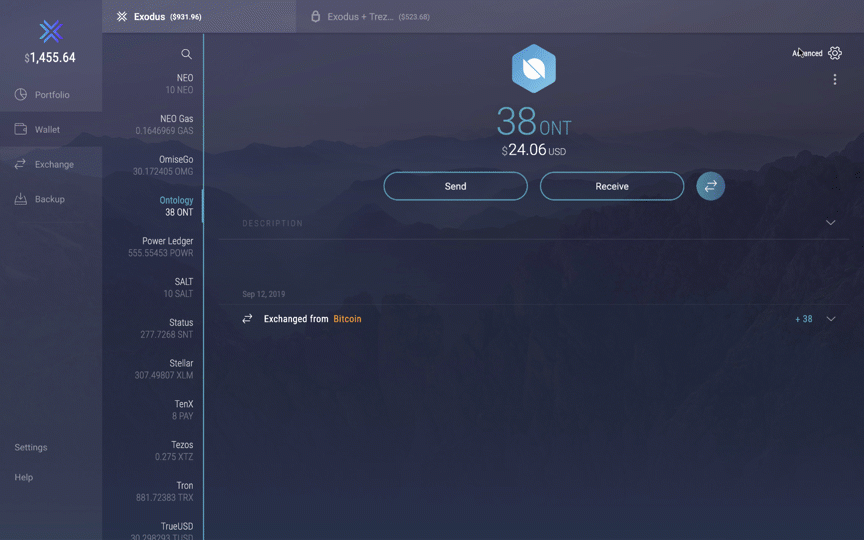This screenshot has width=864, height=540.
Task: Click the Backup icon in sidebar
Action: coord(20,199)
